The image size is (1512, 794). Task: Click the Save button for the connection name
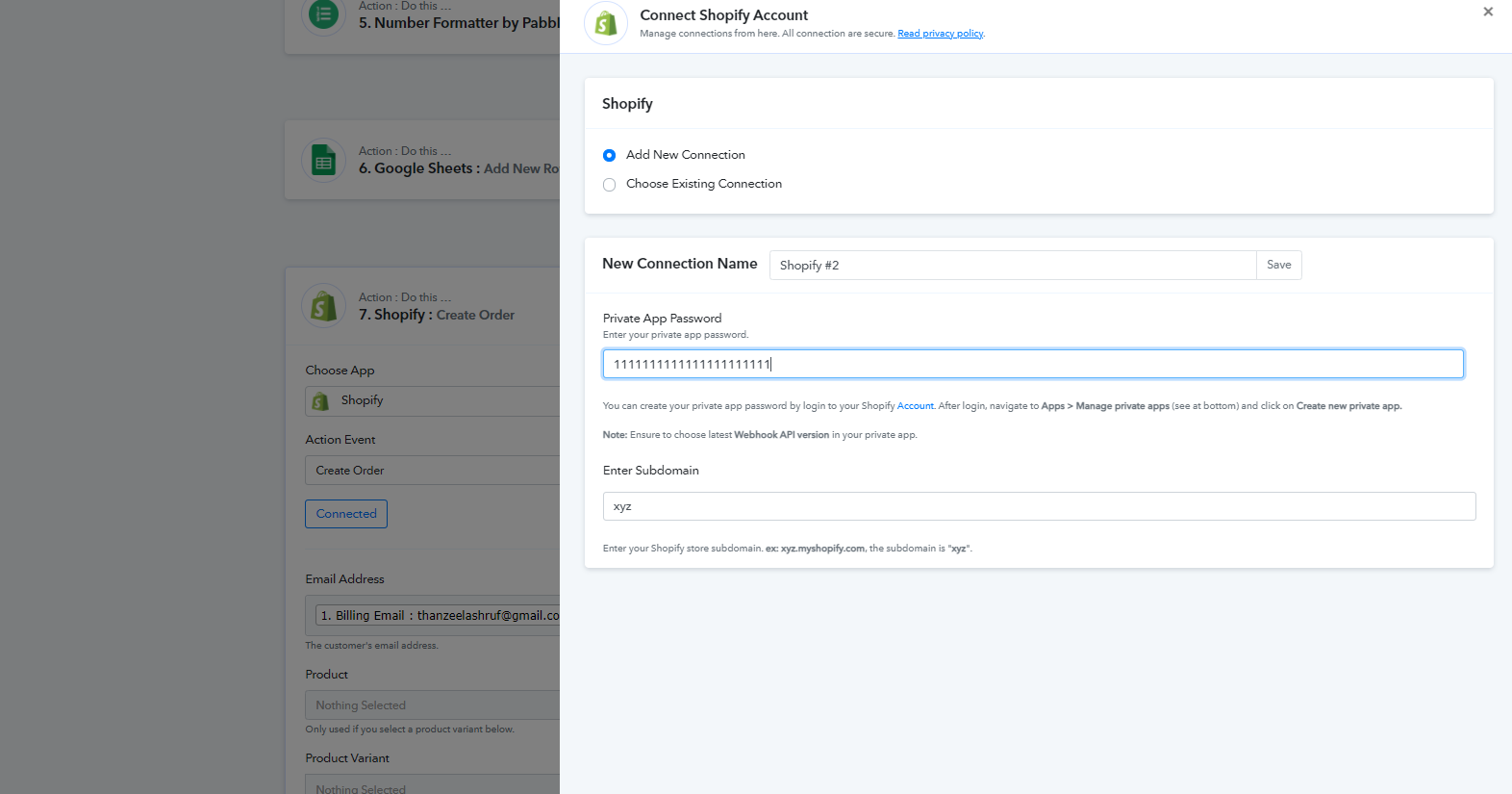(x=1279, y=266)
